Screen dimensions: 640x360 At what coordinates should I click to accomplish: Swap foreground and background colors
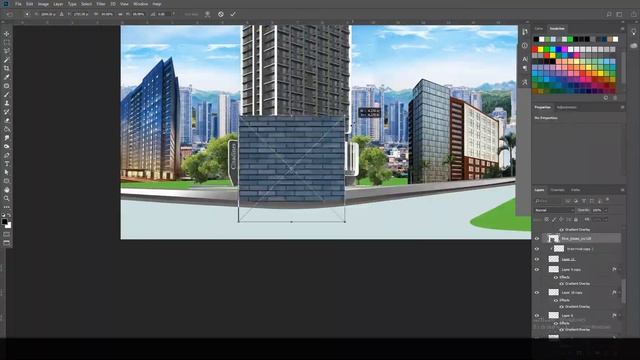(9, 215)
